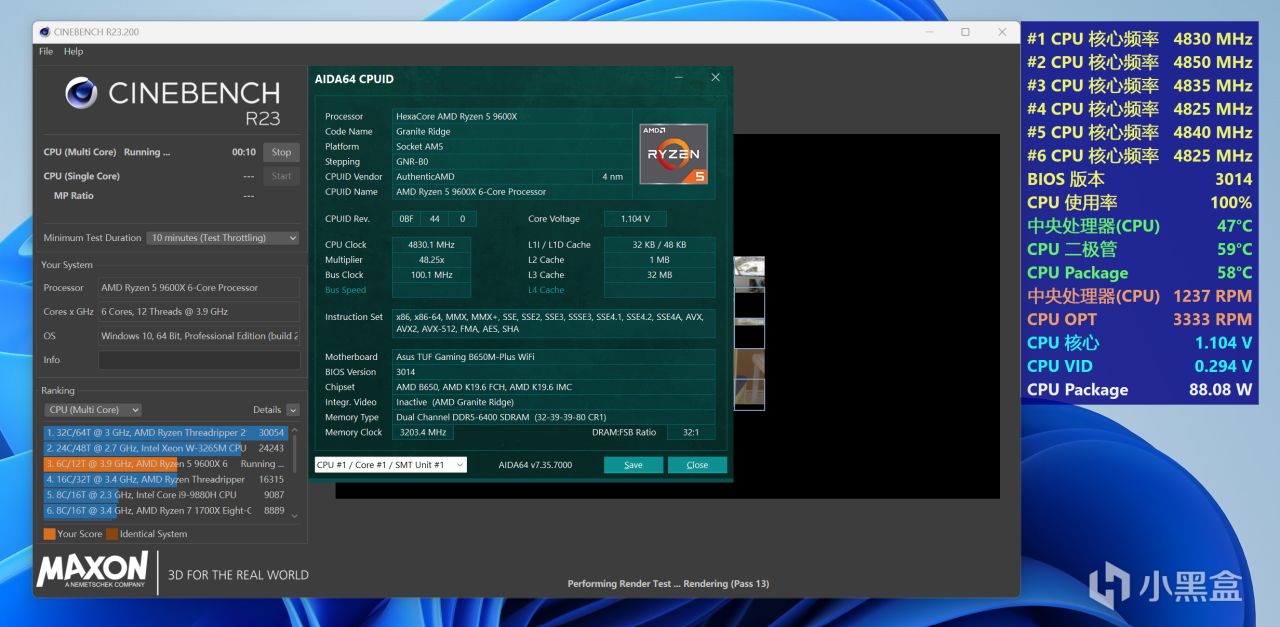This screenshot has height=627, width=1280.
Task: Click the Bus Clock value 100.1 MHz
Action: click(x=431, y=275)
